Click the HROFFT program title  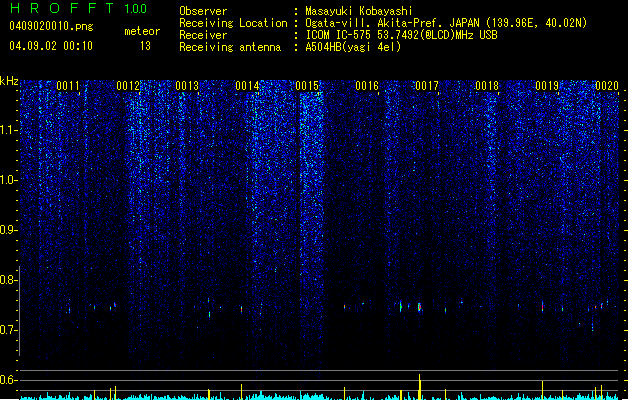pos(63,8)
